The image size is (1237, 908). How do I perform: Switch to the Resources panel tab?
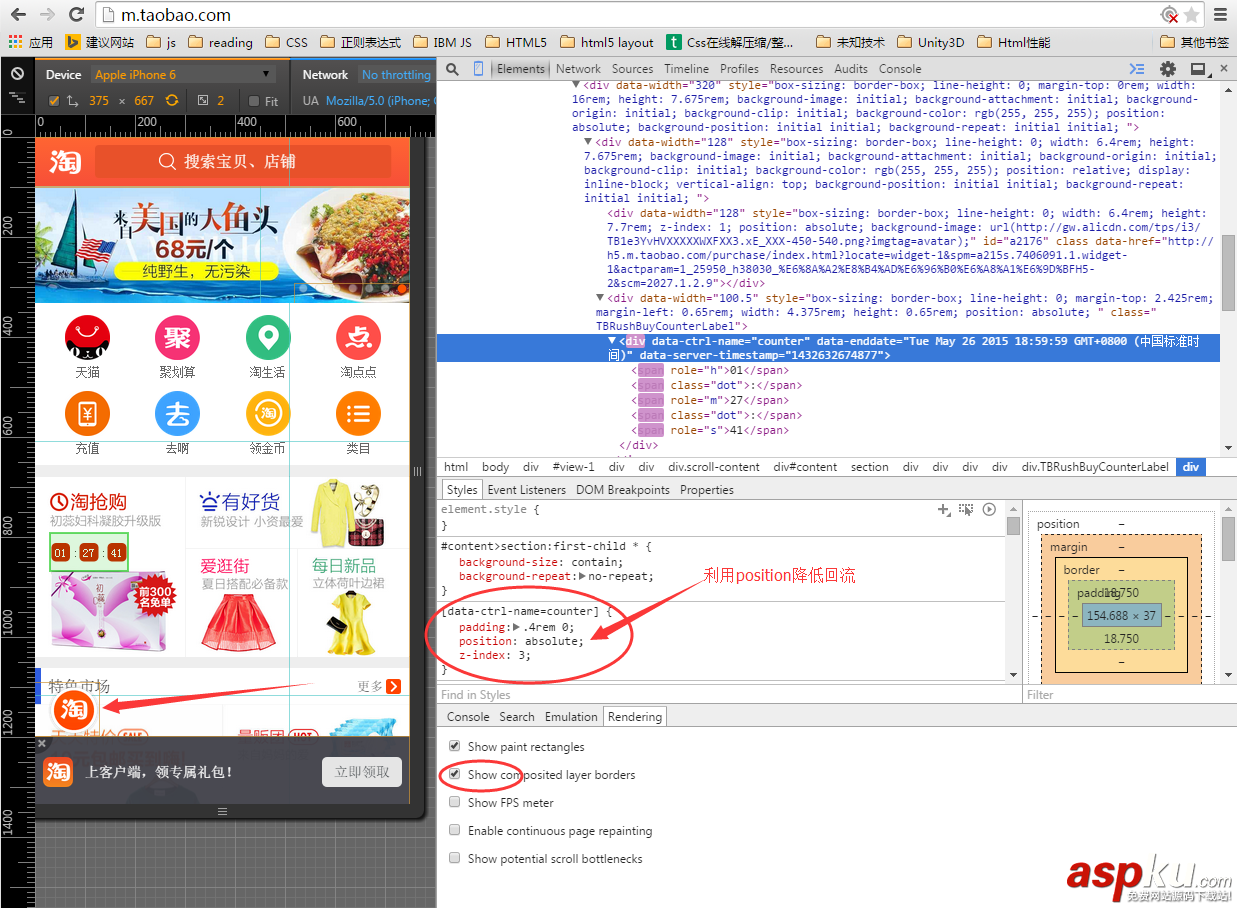[x=796, y=69]
